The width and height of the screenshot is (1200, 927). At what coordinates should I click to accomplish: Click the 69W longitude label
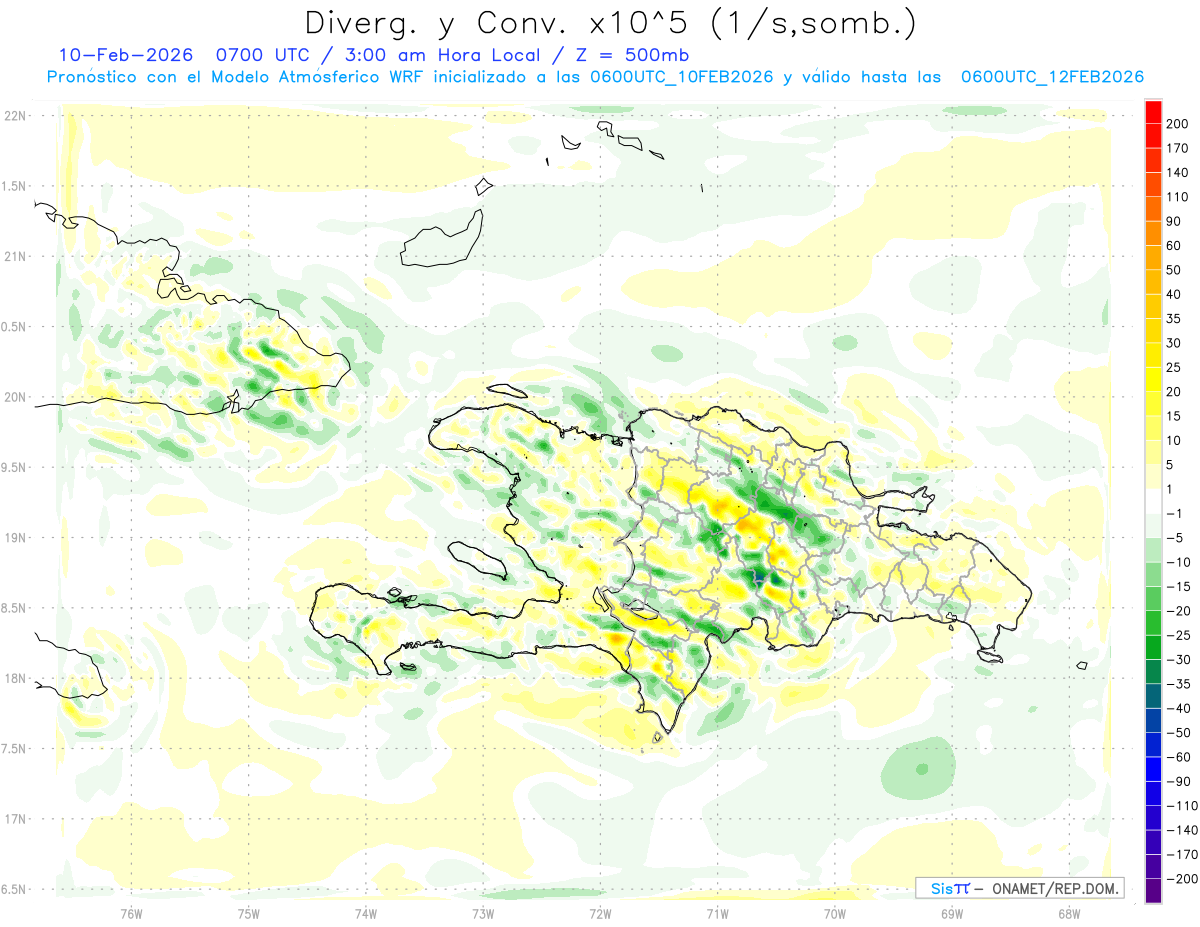point(951,912)
